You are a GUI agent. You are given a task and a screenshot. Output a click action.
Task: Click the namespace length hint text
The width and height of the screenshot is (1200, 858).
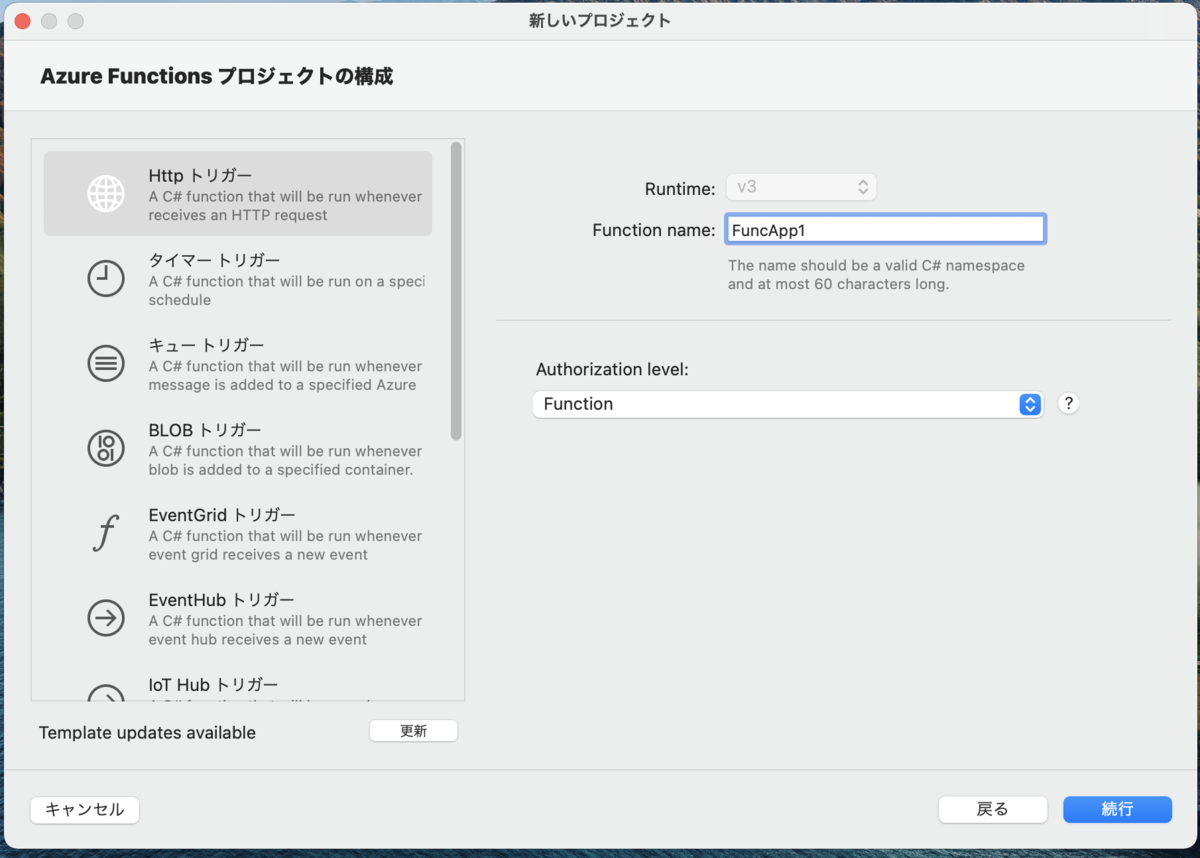[x=876, y=275]
